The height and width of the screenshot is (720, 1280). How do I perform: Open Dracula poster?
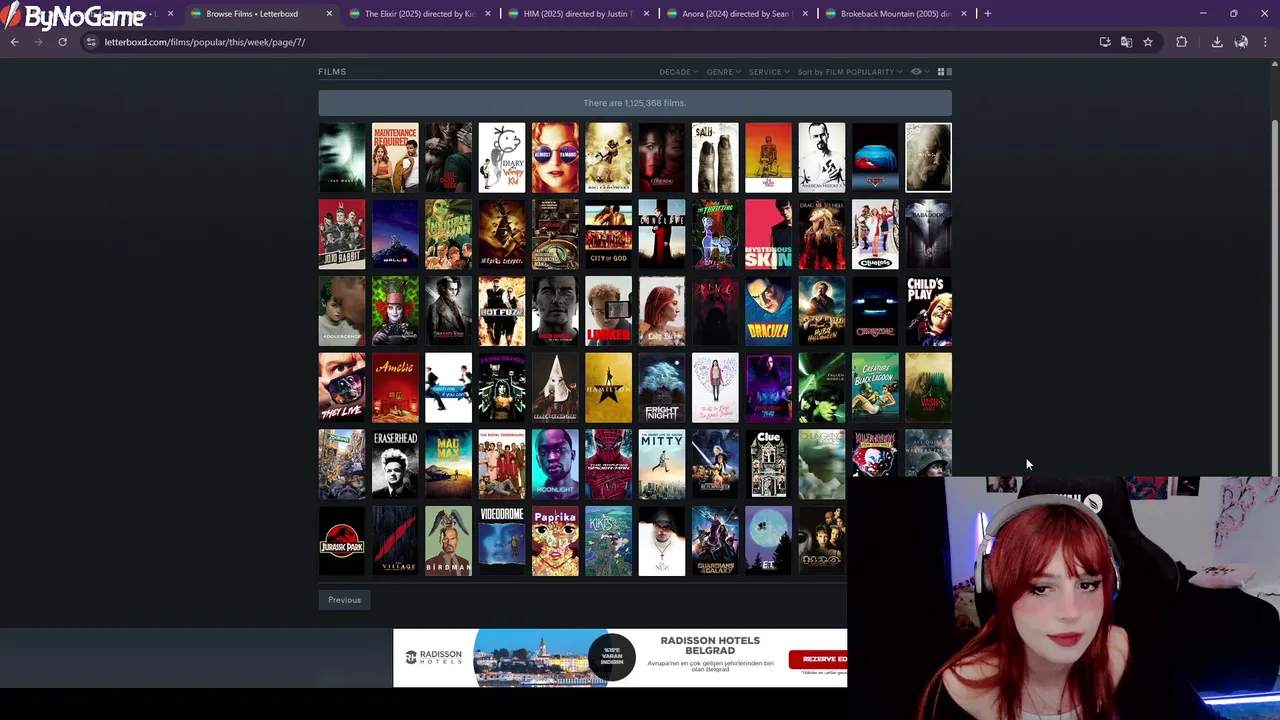click(x=768, y=311)
